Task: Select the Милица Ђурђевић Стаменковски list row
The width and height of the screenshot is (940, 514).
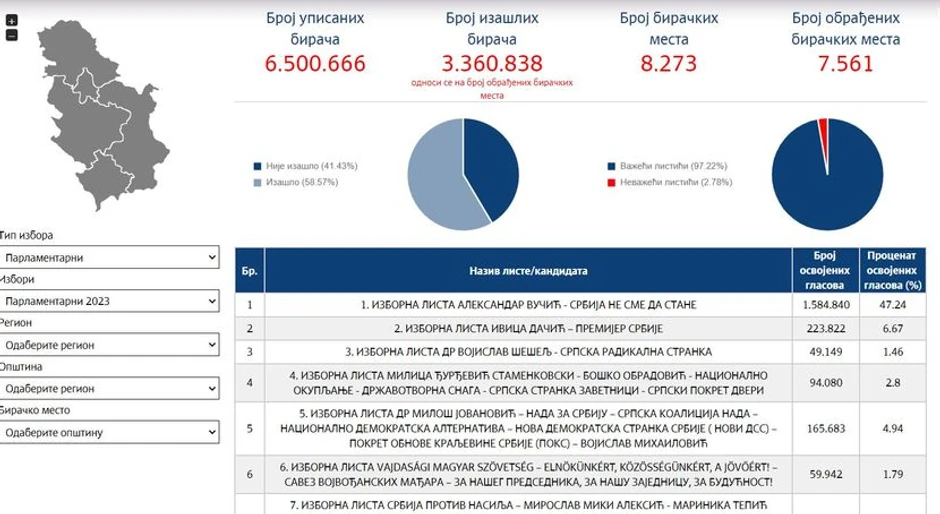Action: coord(580,383)
